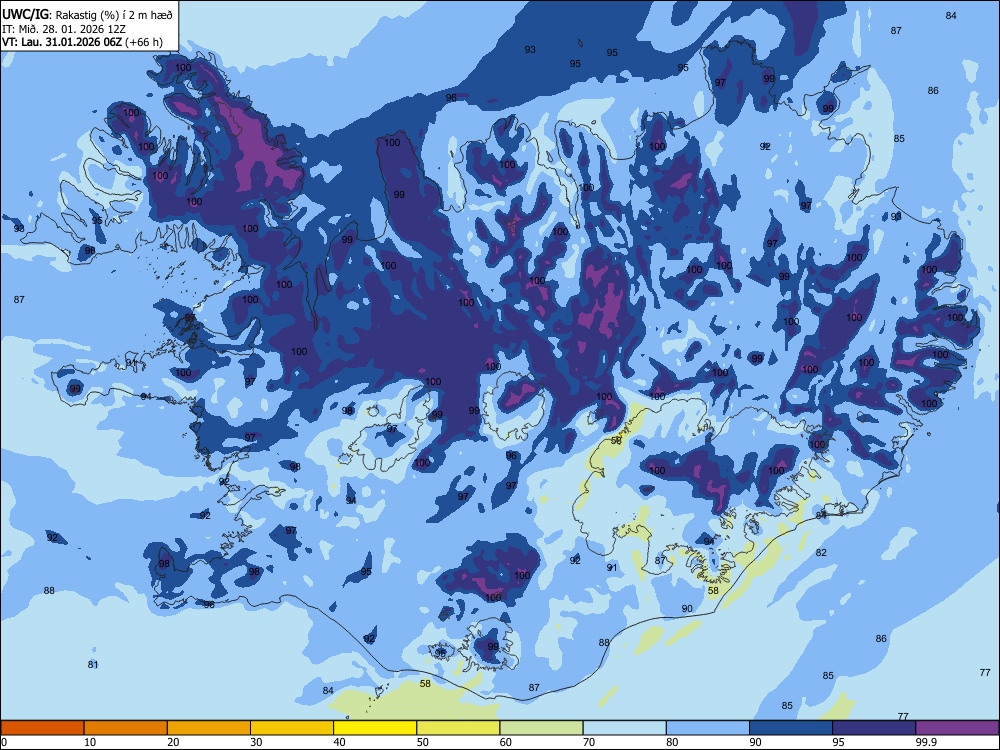Click the legend tick label '70'
Viewport: 1000px width, 750px height.
pos(589,742)
